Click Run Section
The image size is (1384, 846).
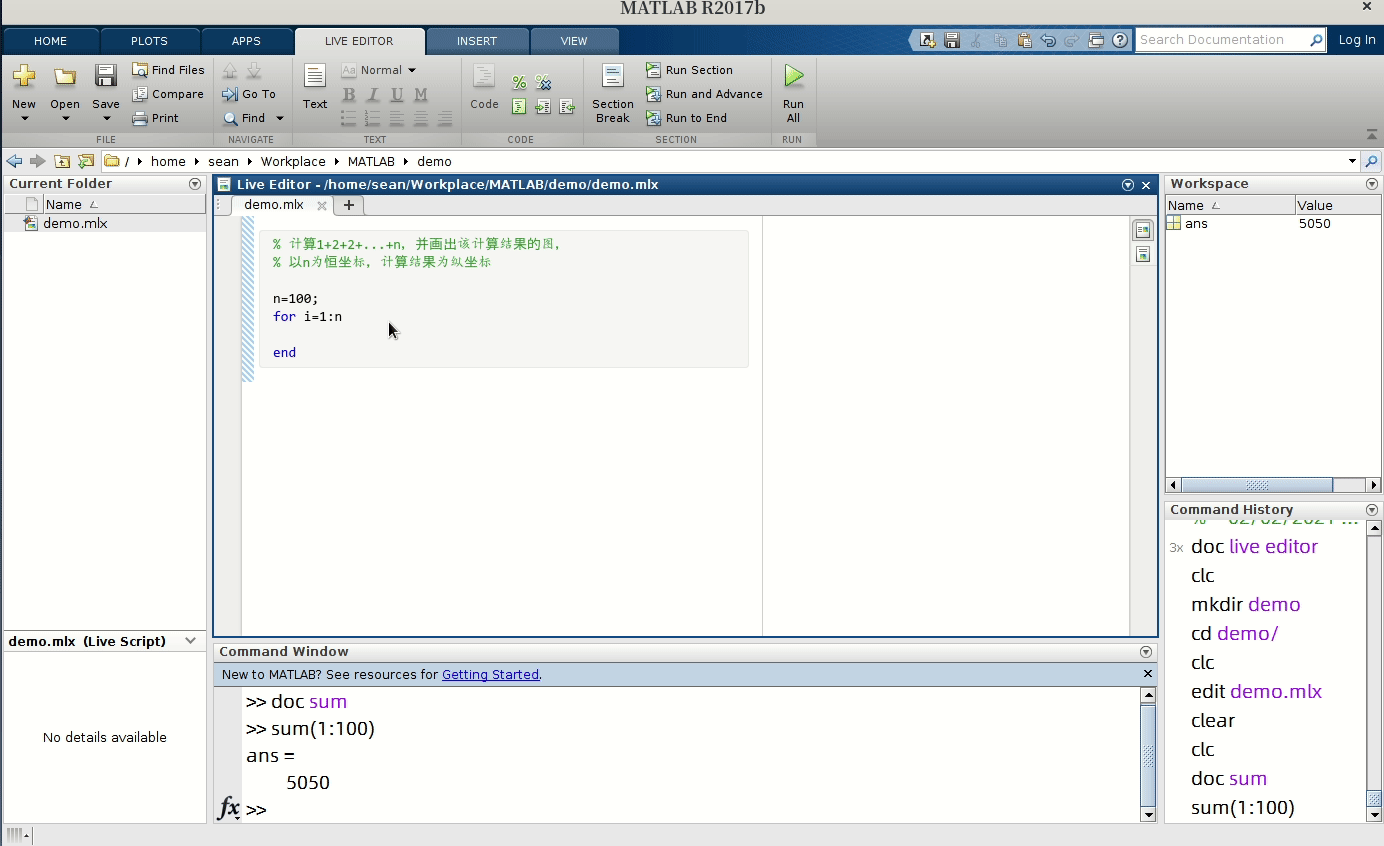coord(689,70)
